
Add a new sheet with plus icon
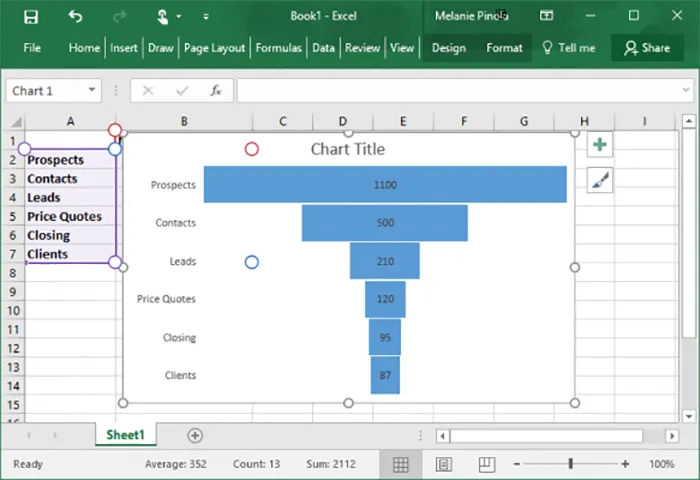pos(195,435)
